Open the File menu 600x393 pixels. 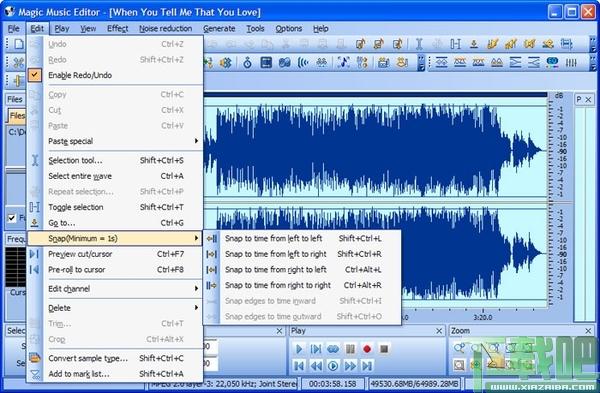coord(14,29)
